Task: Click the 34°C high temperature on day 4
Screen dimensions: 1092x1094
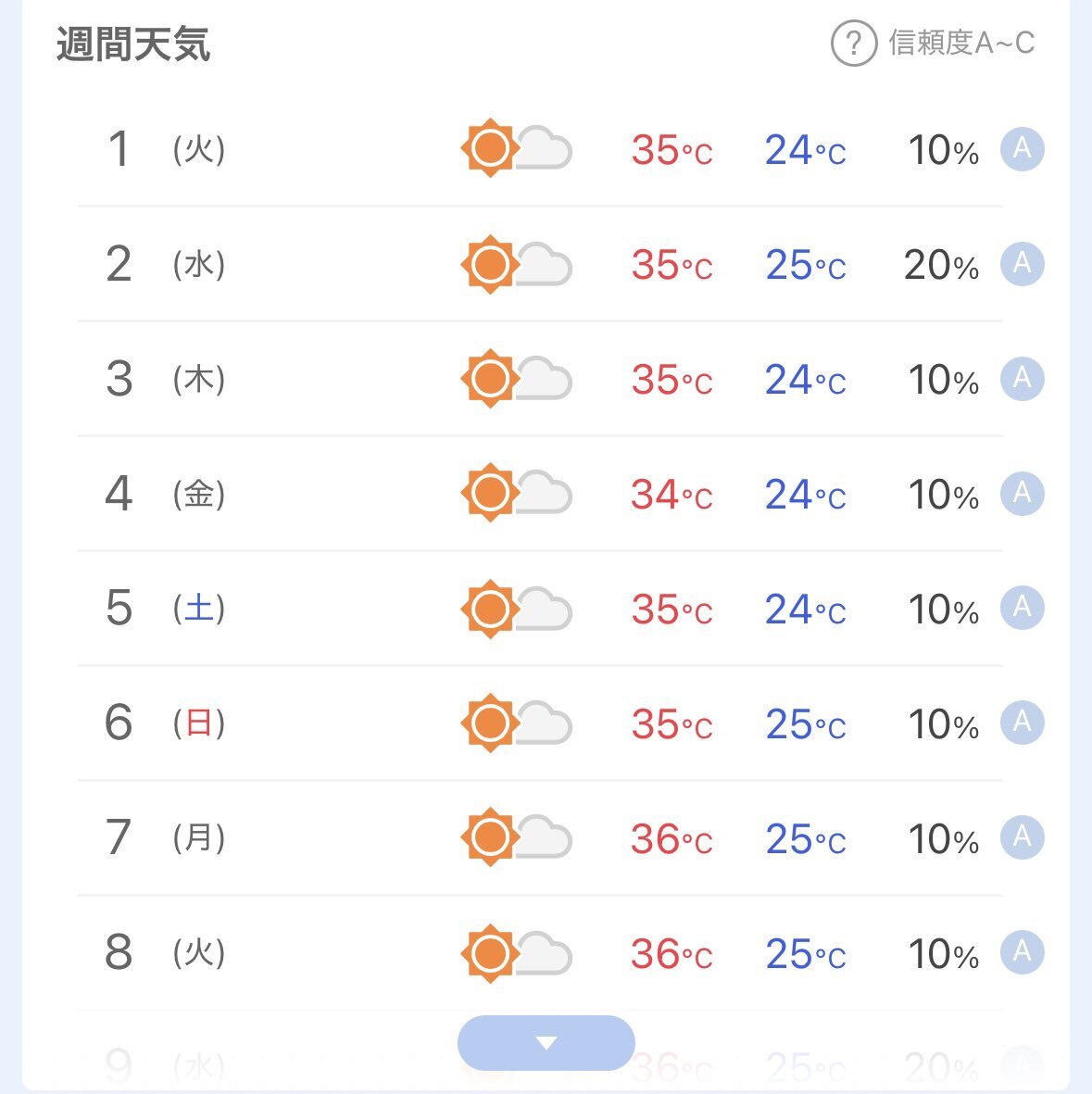Action: [672, 495]
